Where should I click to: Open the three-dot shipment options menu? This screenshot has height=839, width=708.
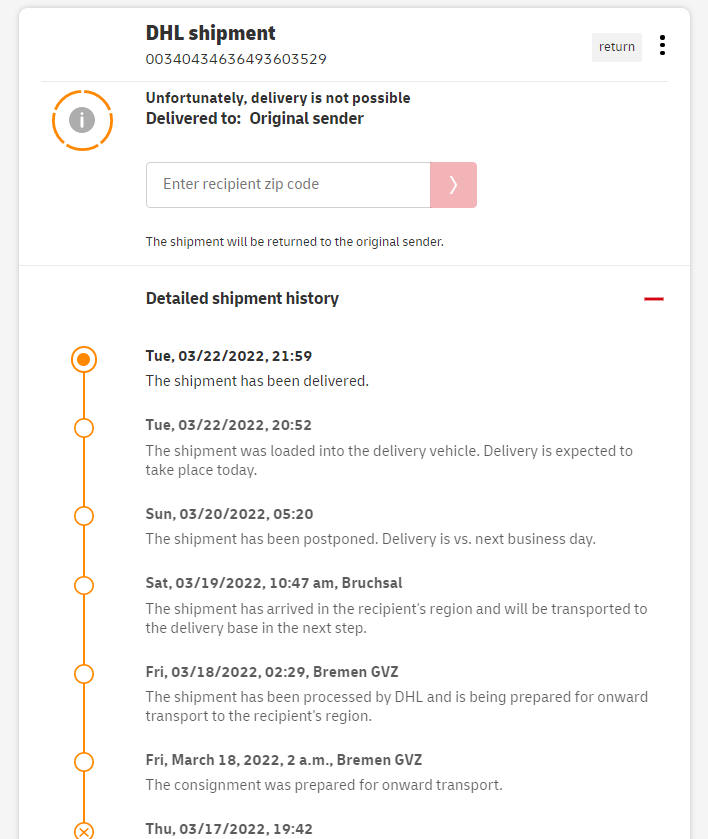(662, 46)
